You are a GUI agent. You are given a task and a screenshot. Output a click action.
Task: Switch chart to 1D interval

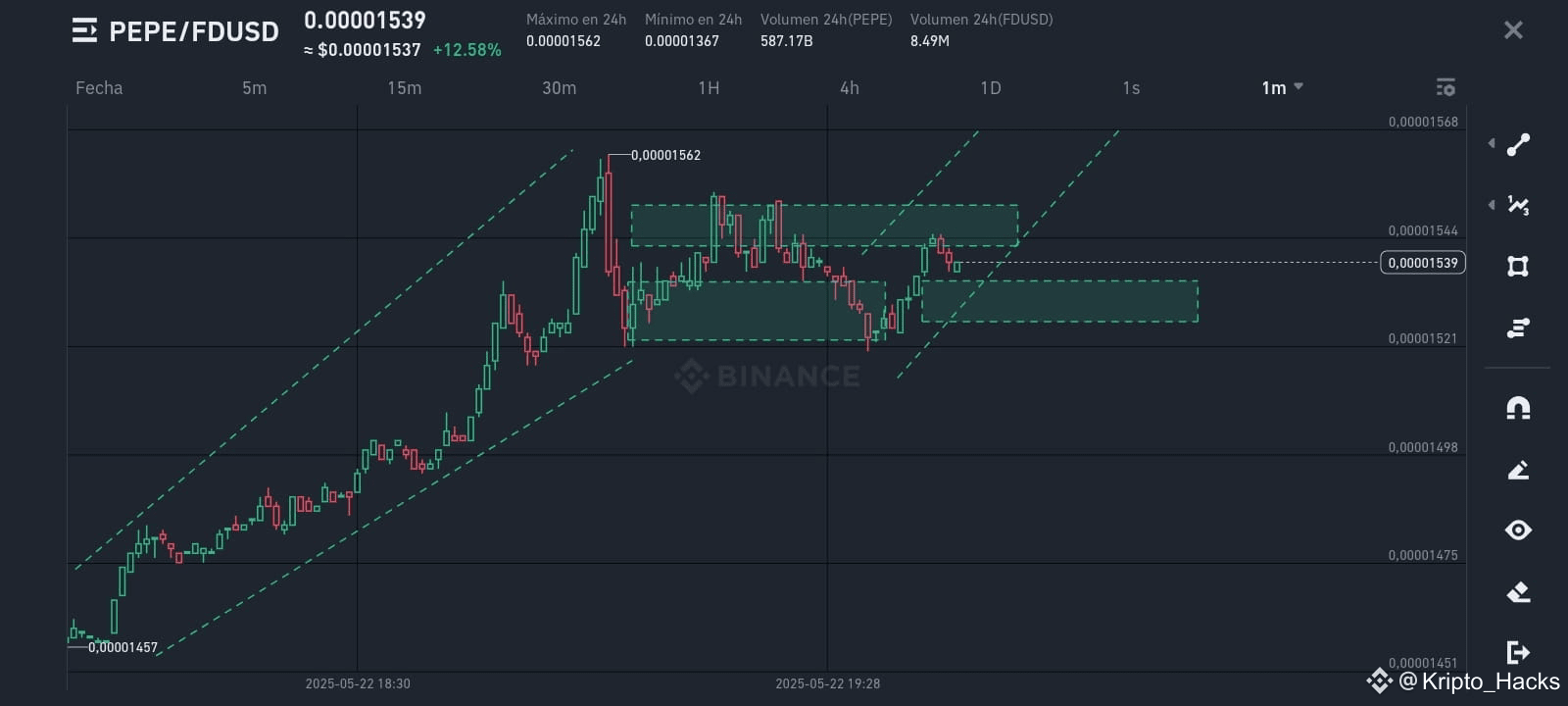[x=991, y=87]
